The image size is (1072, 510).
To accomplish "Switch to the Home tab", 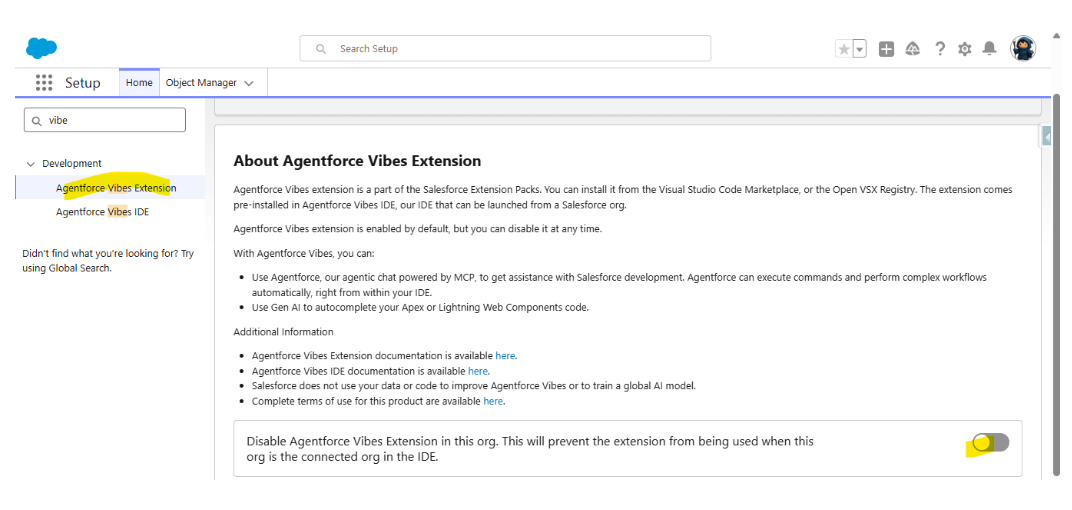I will click(x=139, y=83).
